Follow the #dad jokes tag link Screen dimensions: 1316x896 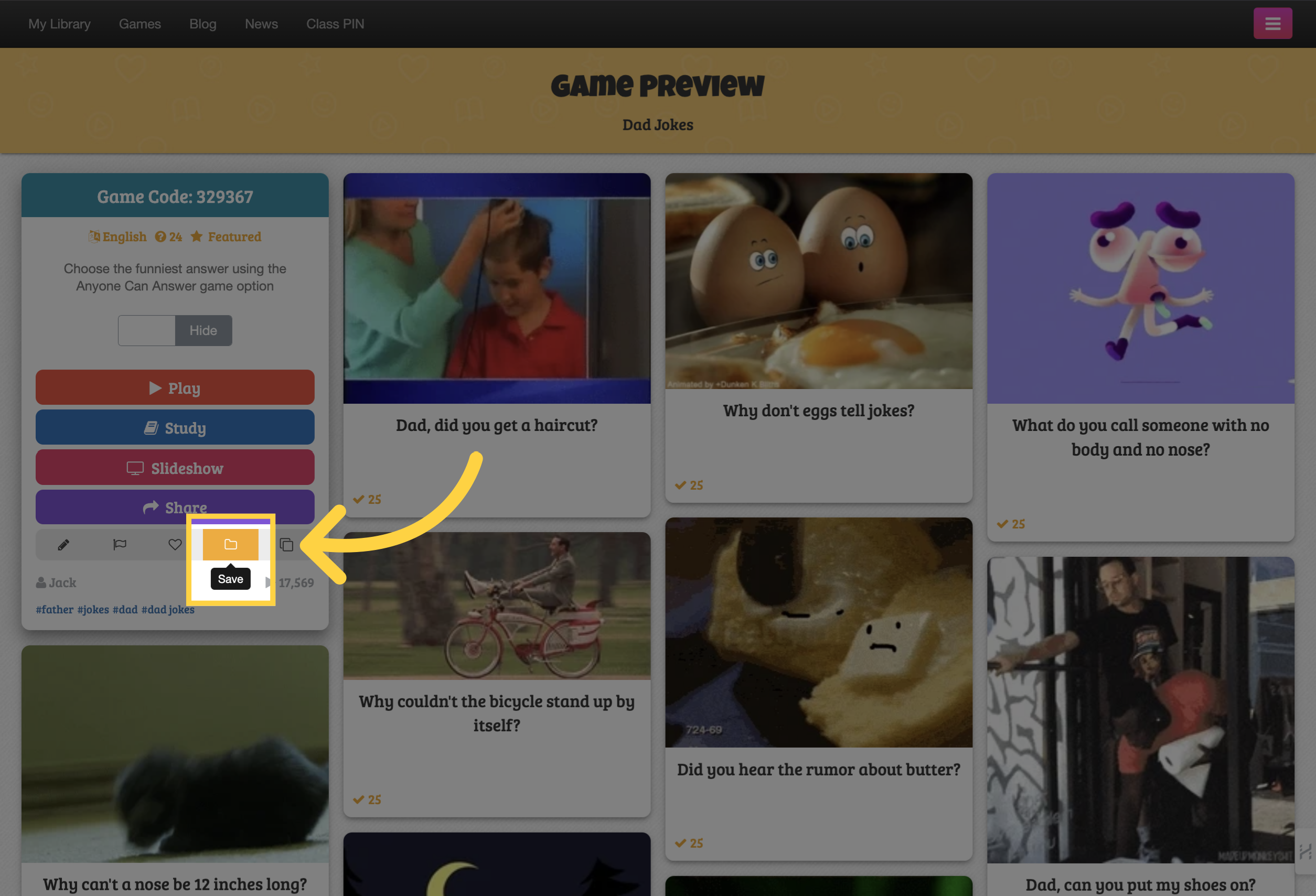[168, 610]
